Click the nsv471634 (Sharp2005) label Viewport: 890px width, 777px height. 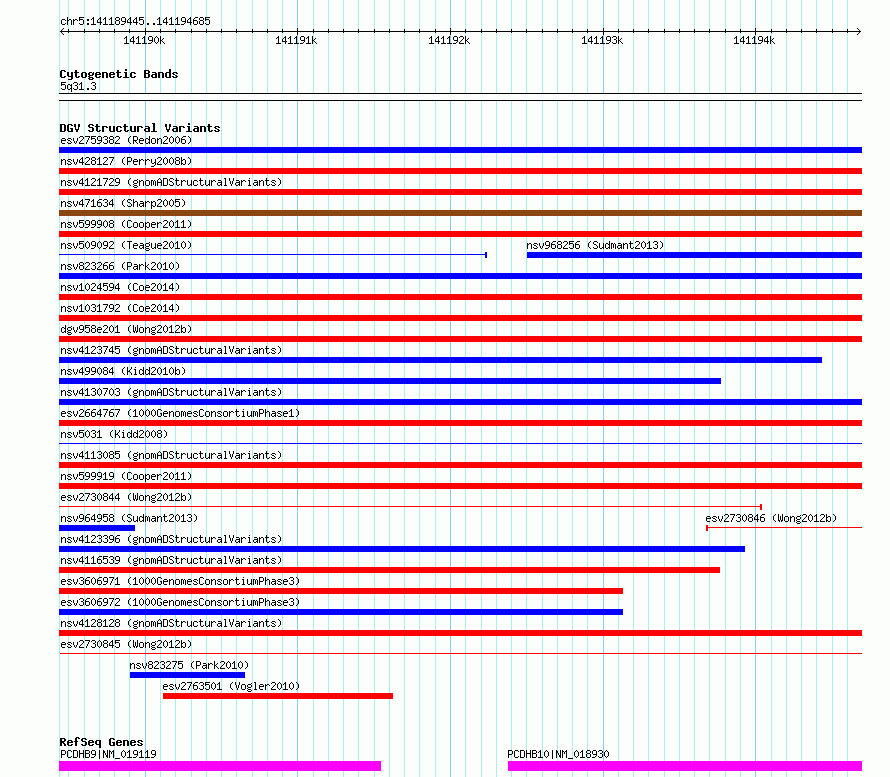[123, 203]
